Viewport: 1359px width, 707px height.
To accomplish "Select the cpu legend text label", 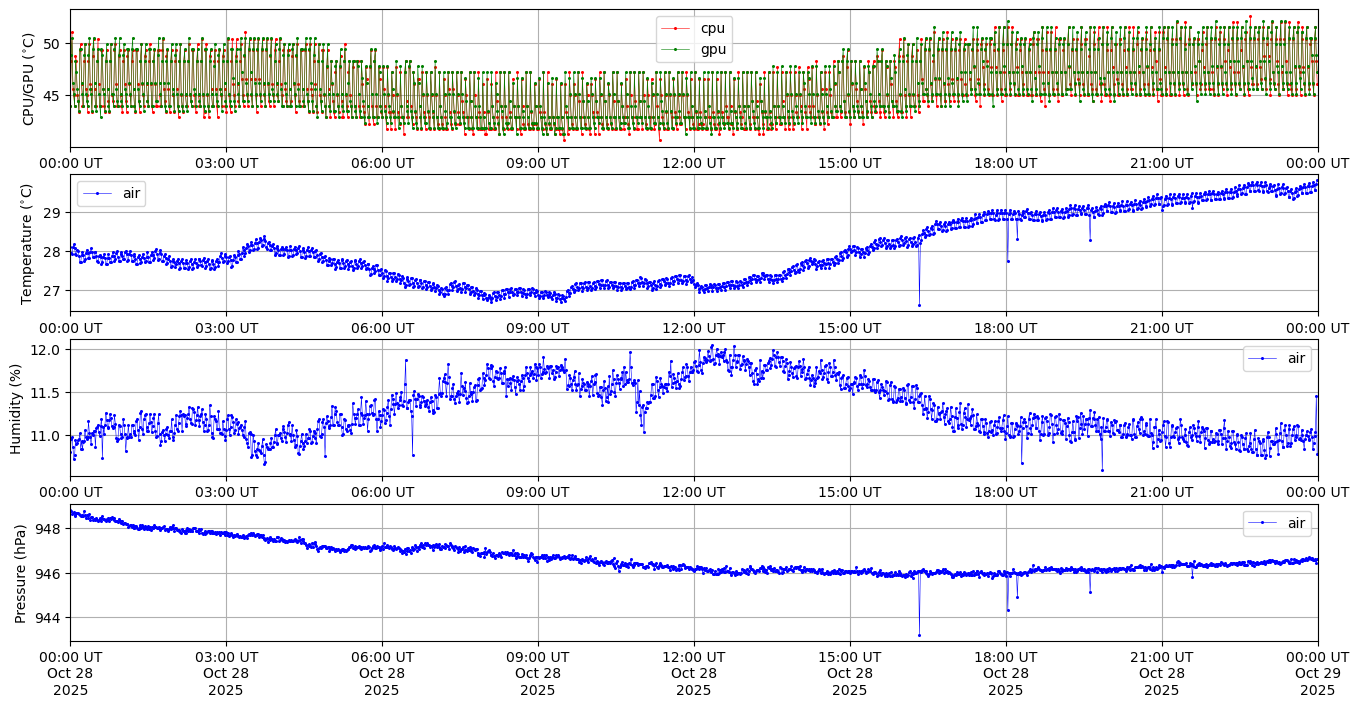I will point(712,29).
